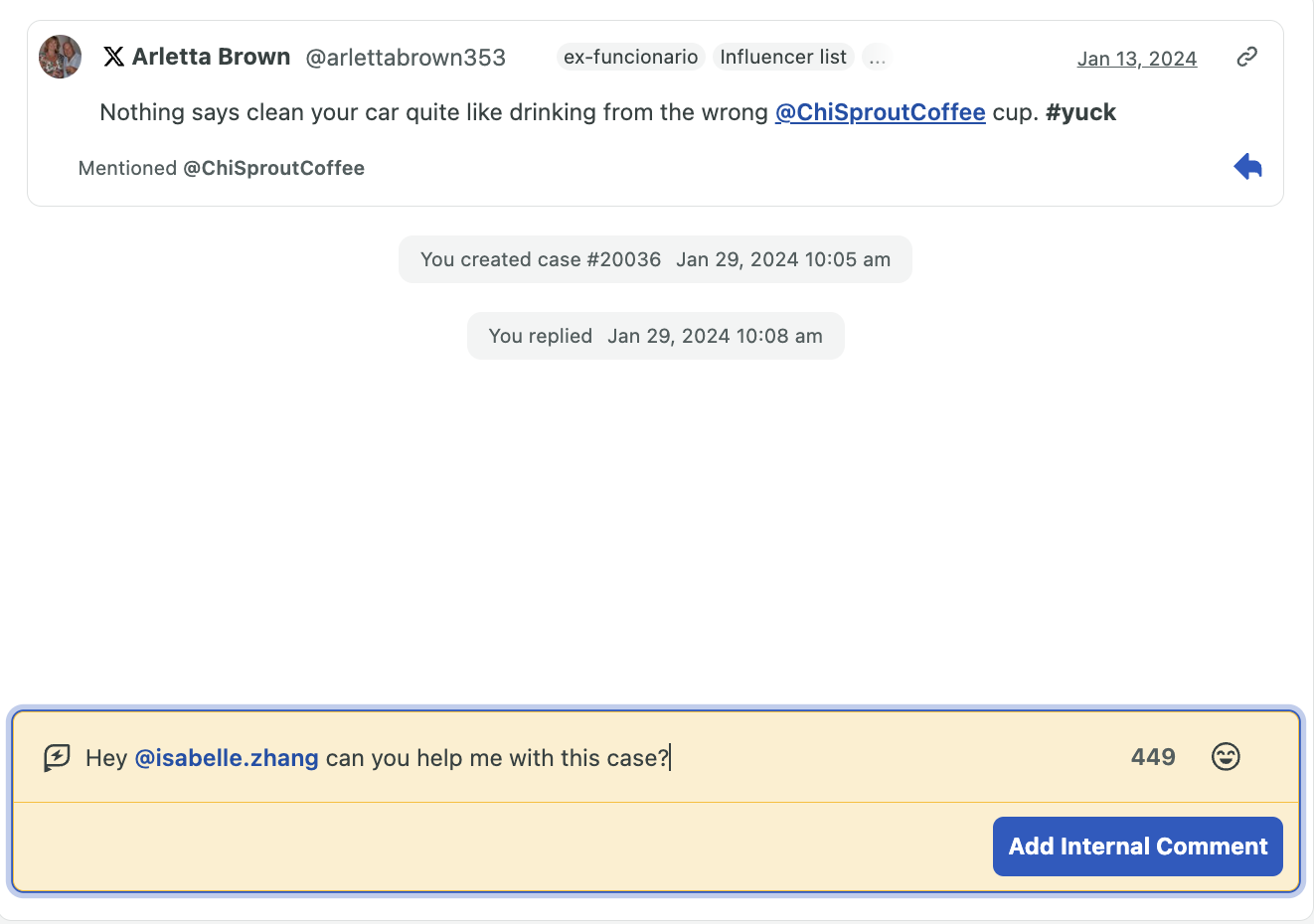Open Arletta Brown's profile avatar
This screenshot has height=924, width=1314.
[x=60, y=57]
